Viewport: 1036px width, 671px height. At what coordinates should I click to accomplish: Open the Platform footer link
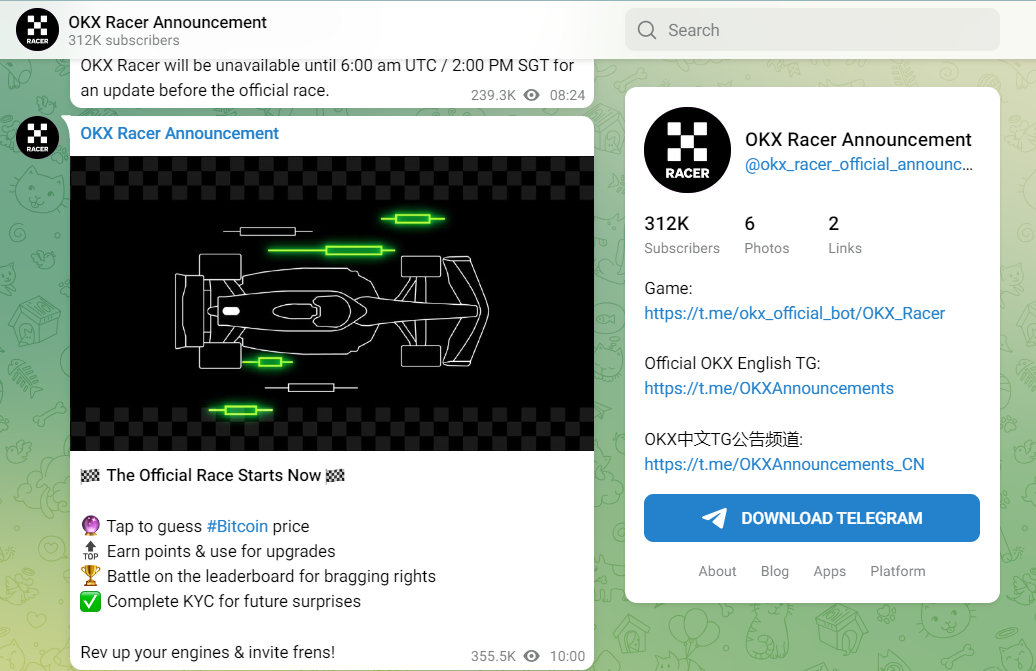point(897,571)
